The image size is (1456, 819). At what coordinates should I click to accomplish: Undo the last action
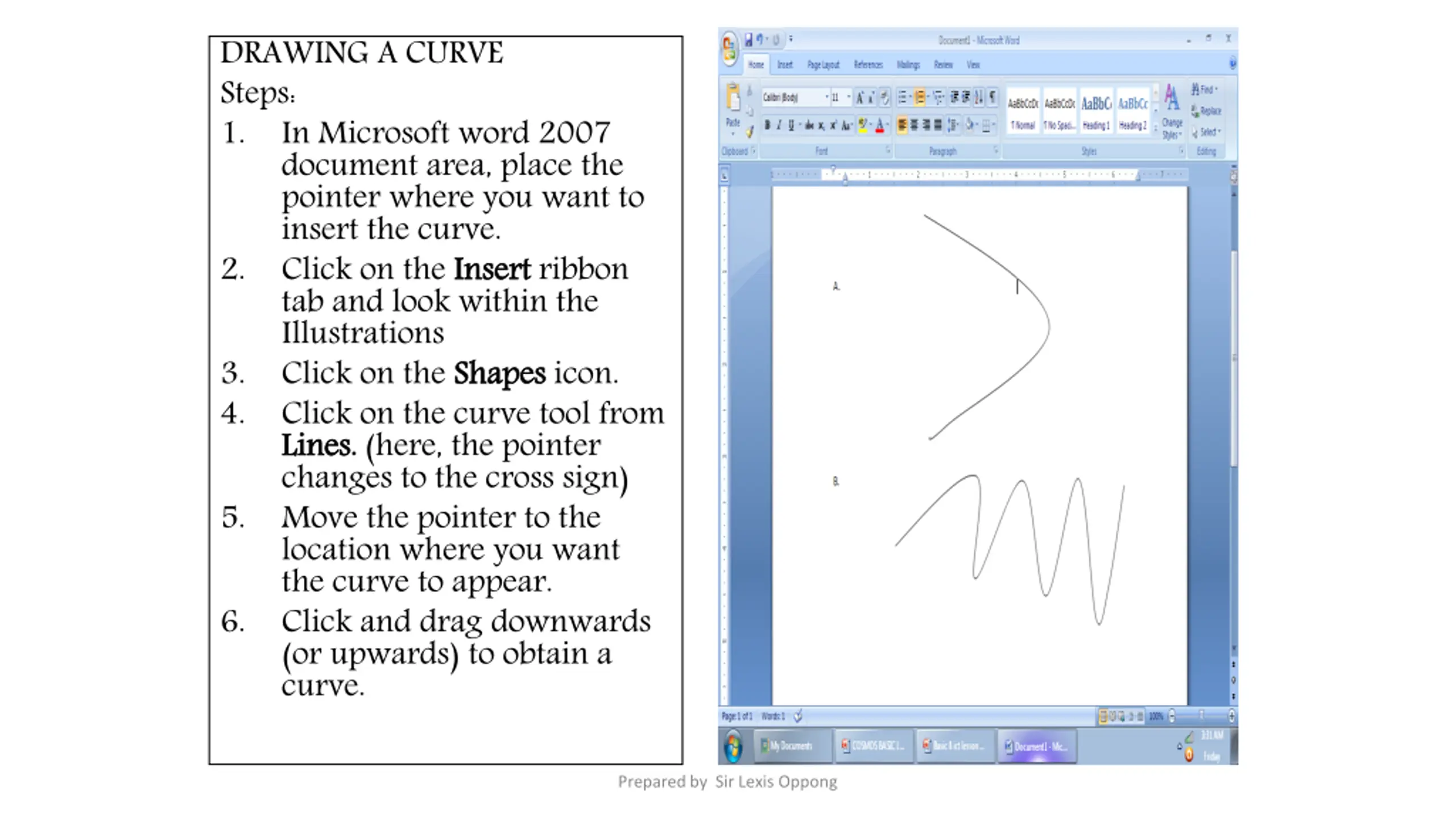(759, 39)
